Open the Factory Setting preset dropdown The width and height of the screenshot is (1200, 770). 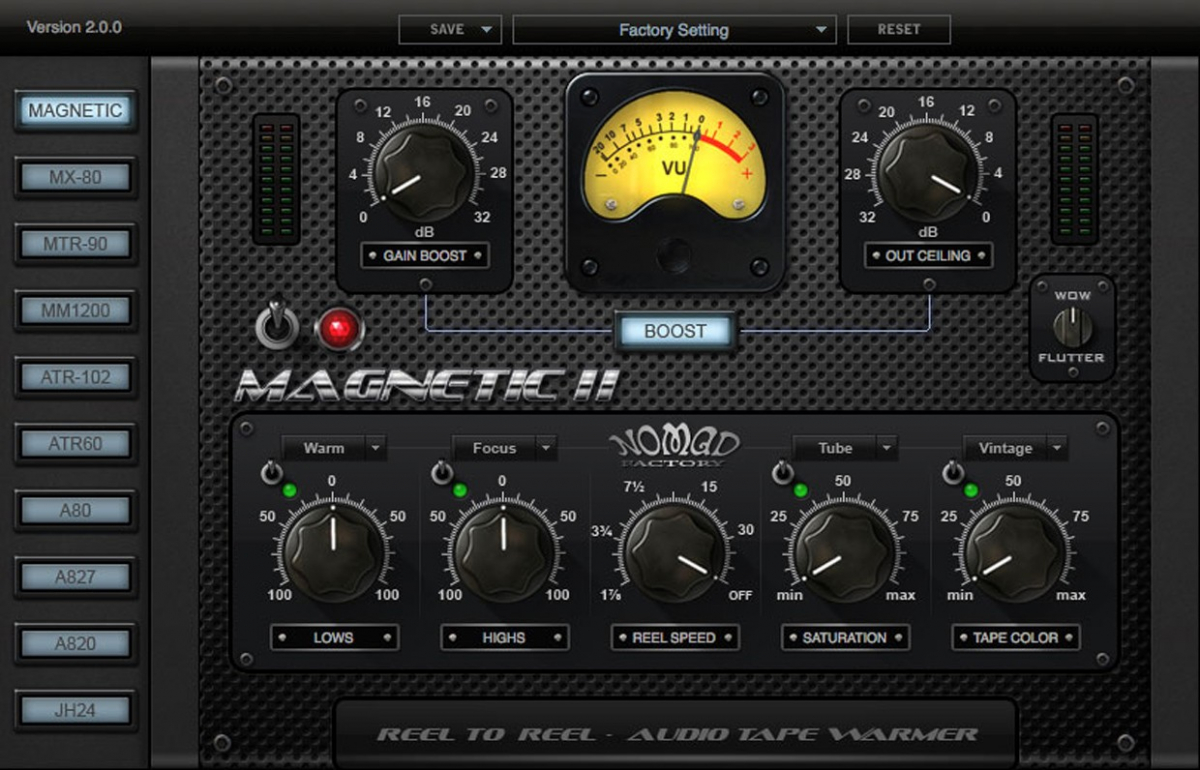tap(674, 30)
